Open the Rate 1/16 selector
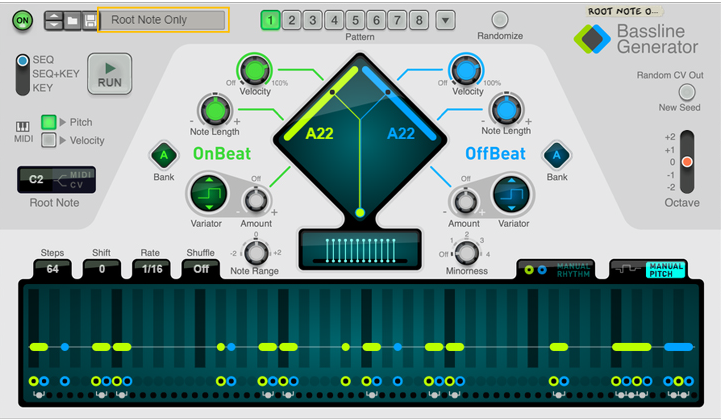The image size is (721, 419). (x=154, y=268)
